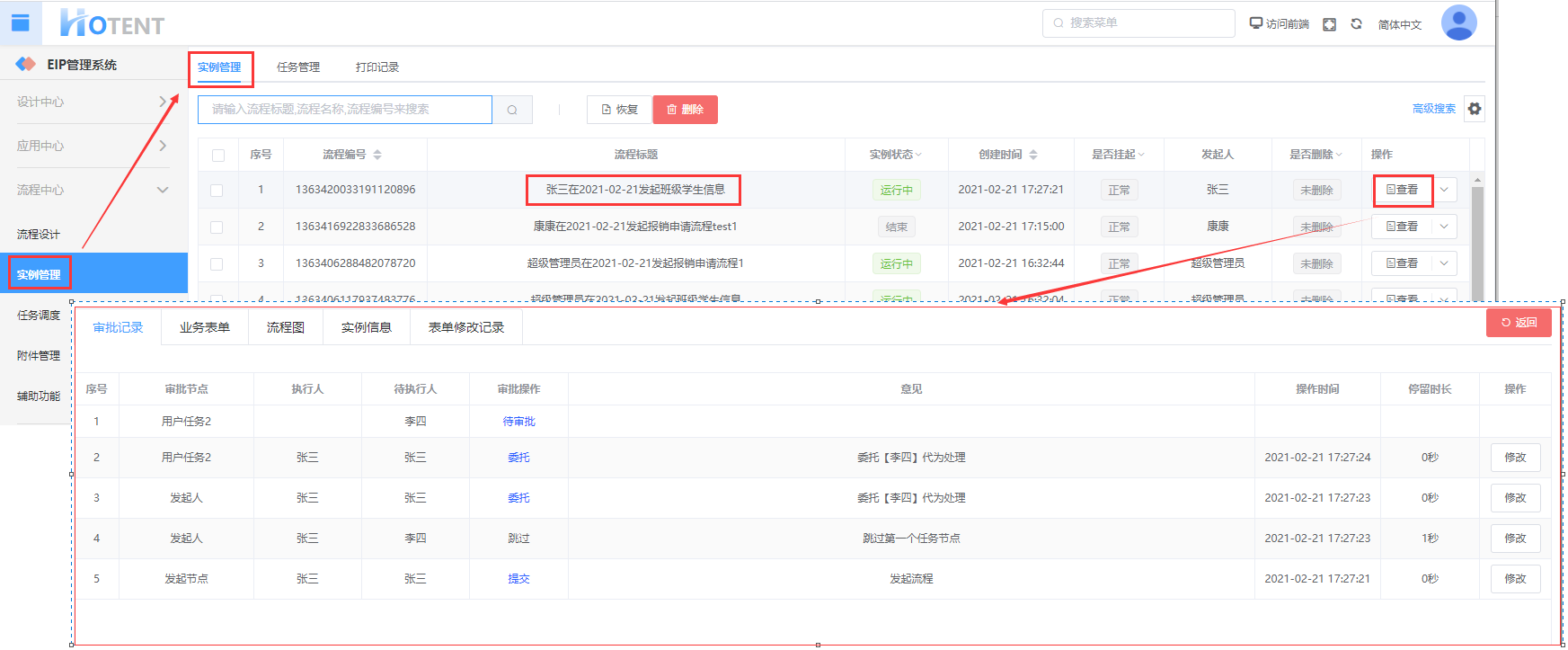Toggle the select-all checkbox in table header

click(x=218, y=155)
